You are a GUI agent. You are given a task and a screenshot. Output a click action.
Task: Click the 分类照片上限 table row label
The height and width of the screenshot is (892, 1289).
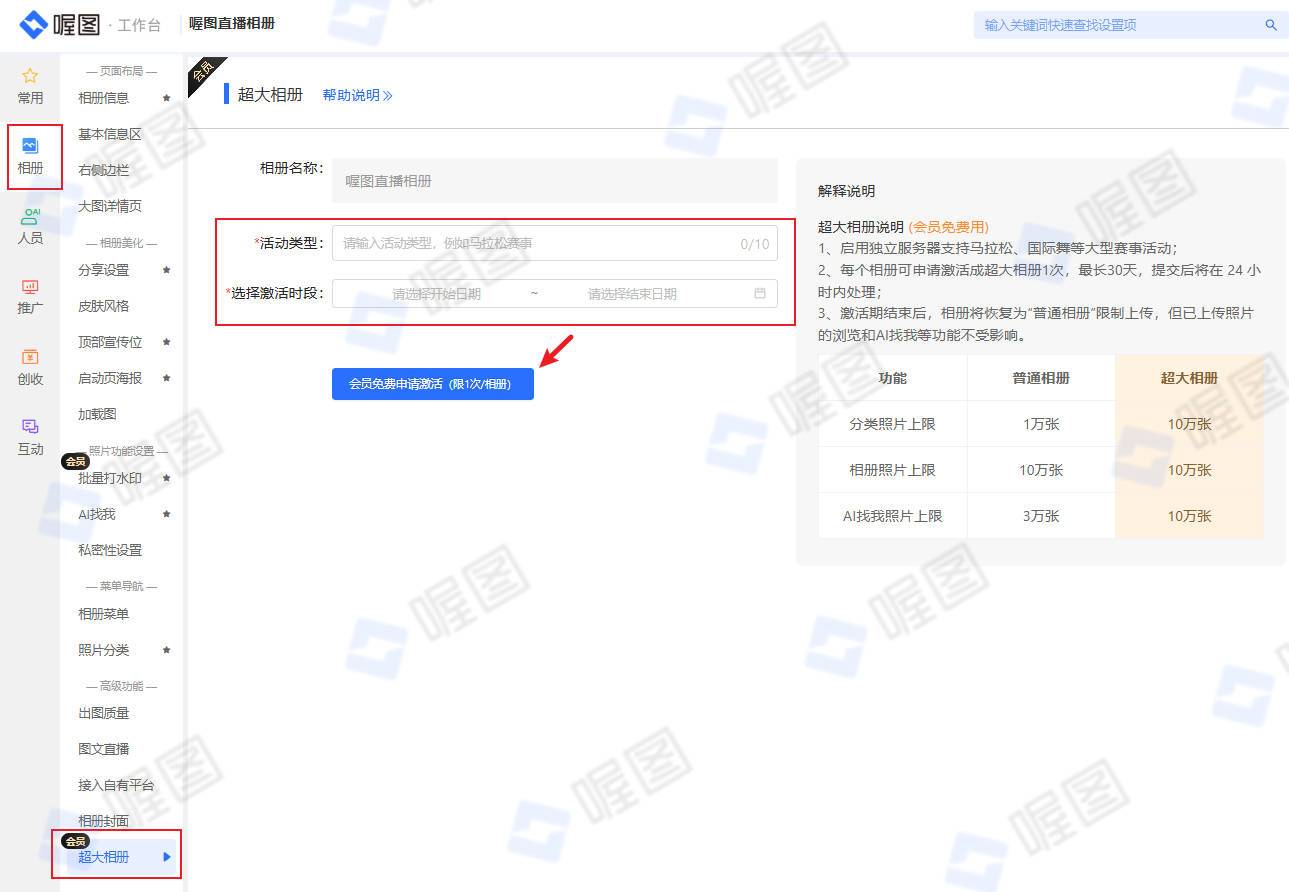(x=893, y=424)
